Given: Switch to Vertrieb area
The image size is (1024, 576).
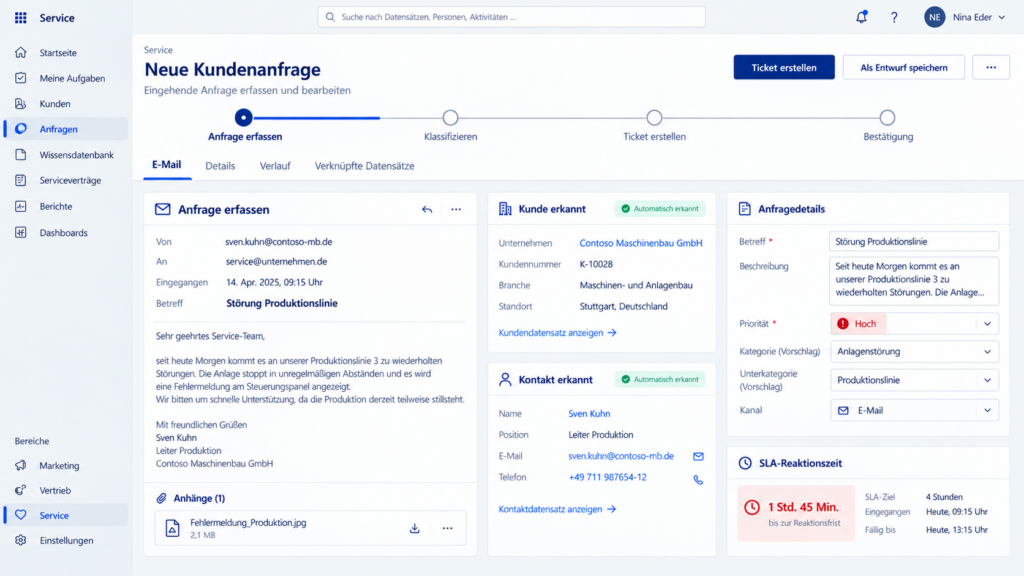Looking at the screenshot, I should click(x=66, y=490).
